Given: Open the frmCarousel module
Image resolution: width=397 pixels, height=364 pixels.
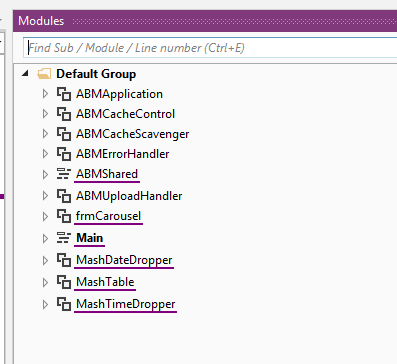Looking at the screenshot, I should [x=108, y=216].
